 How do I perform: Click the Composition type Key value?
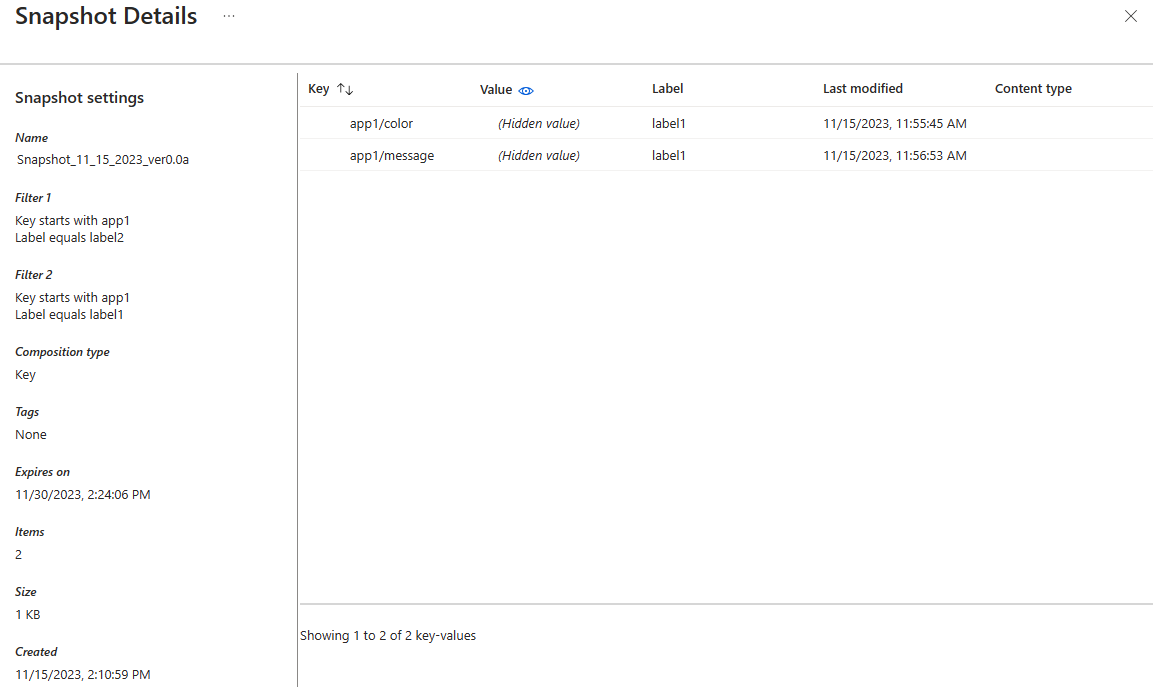[25, 374]
